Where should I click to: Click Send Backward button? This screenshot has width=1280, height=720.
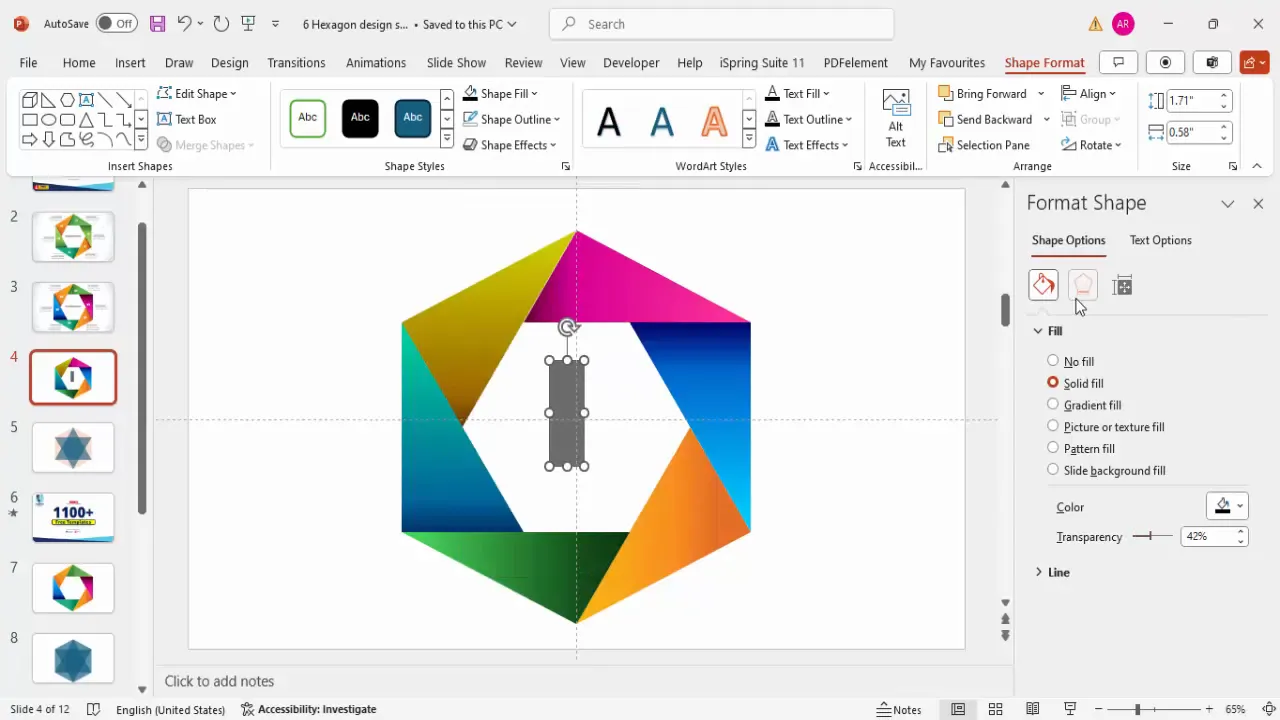tap(985, 119)
